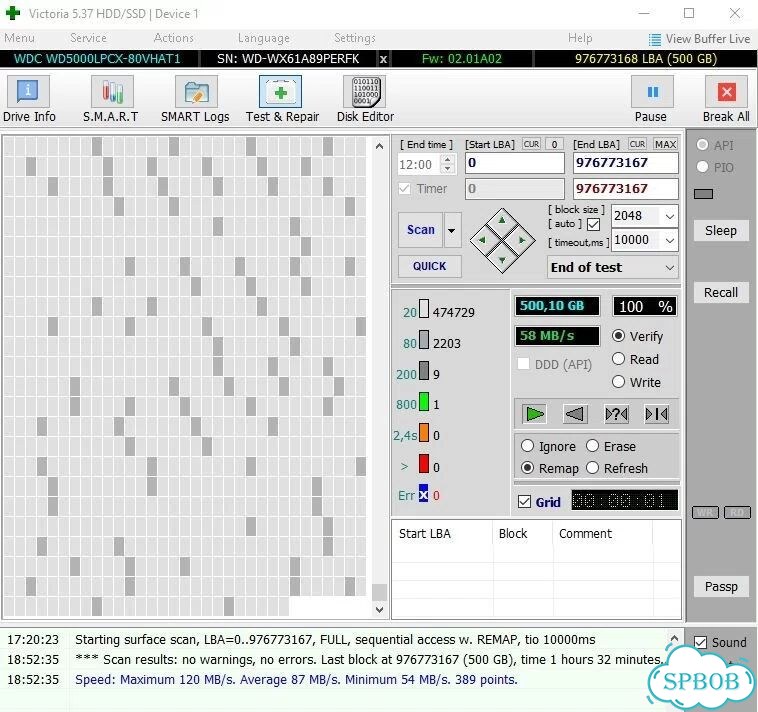
Task: Pause the current scan
Action: [651, 99]
